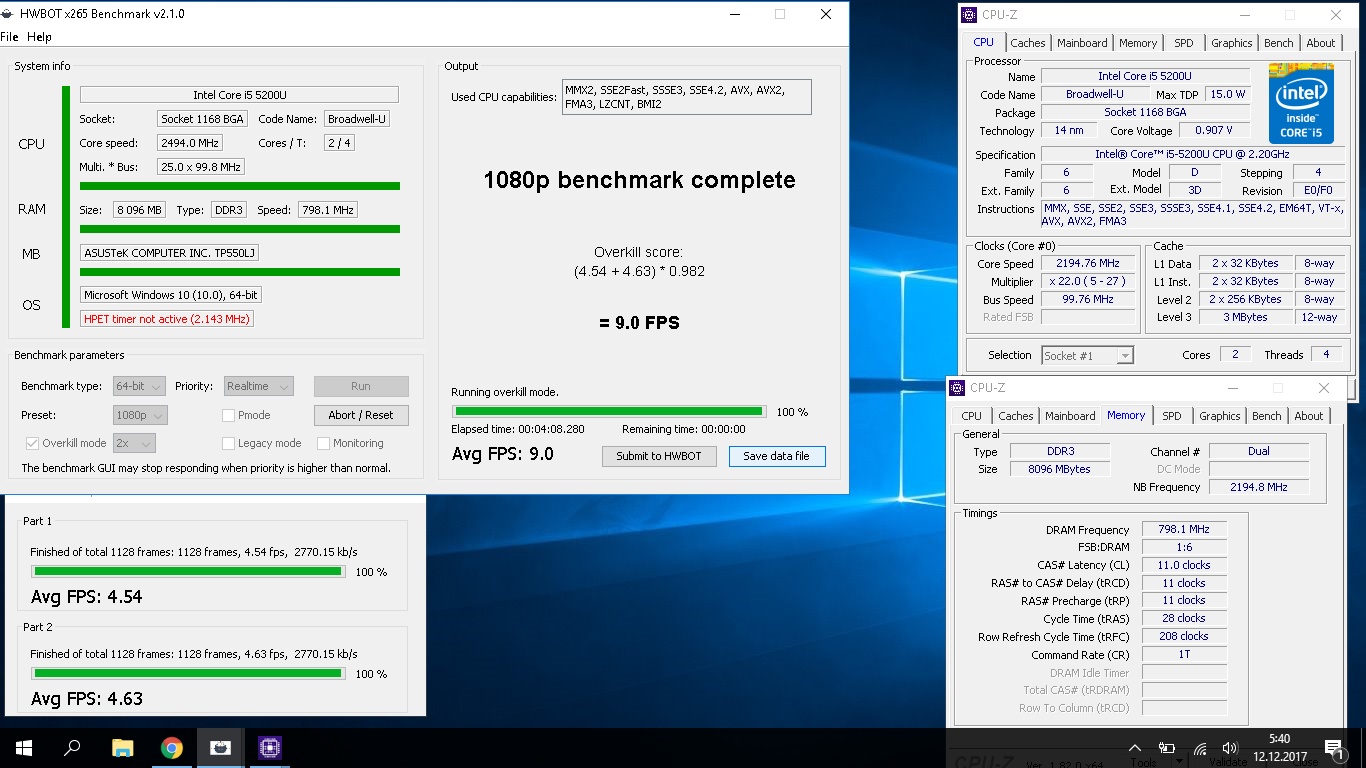Click the Run benchmark button

tap(361, 386)
